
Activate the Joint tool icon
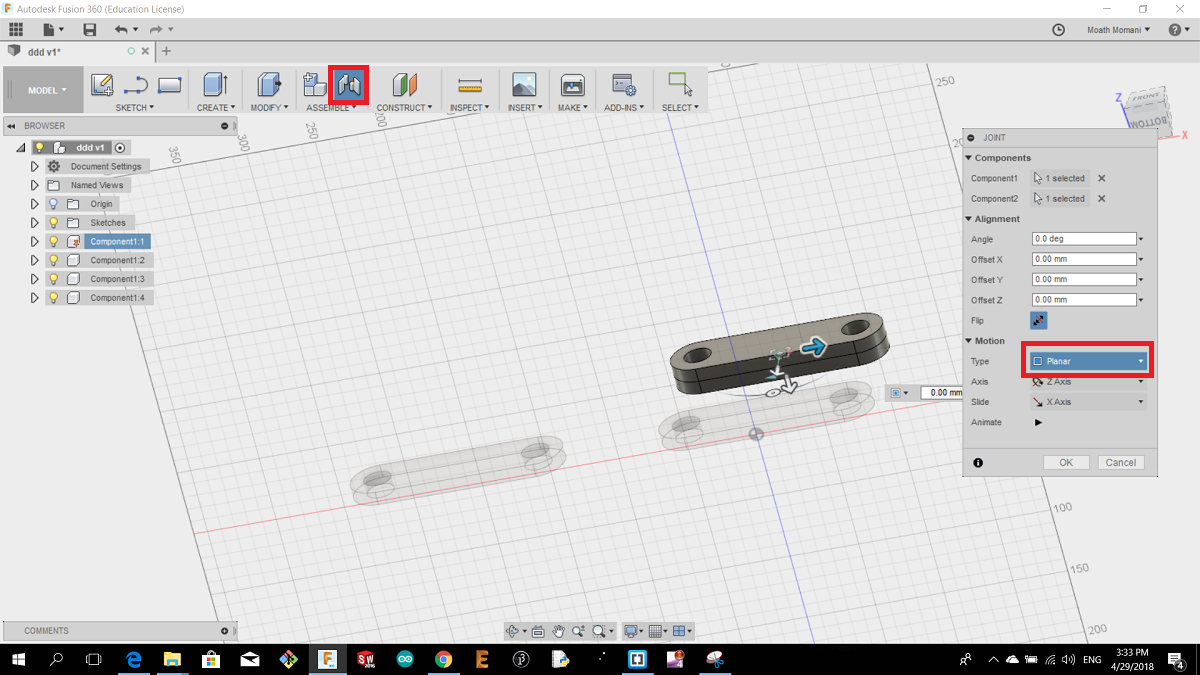point(349,85)
